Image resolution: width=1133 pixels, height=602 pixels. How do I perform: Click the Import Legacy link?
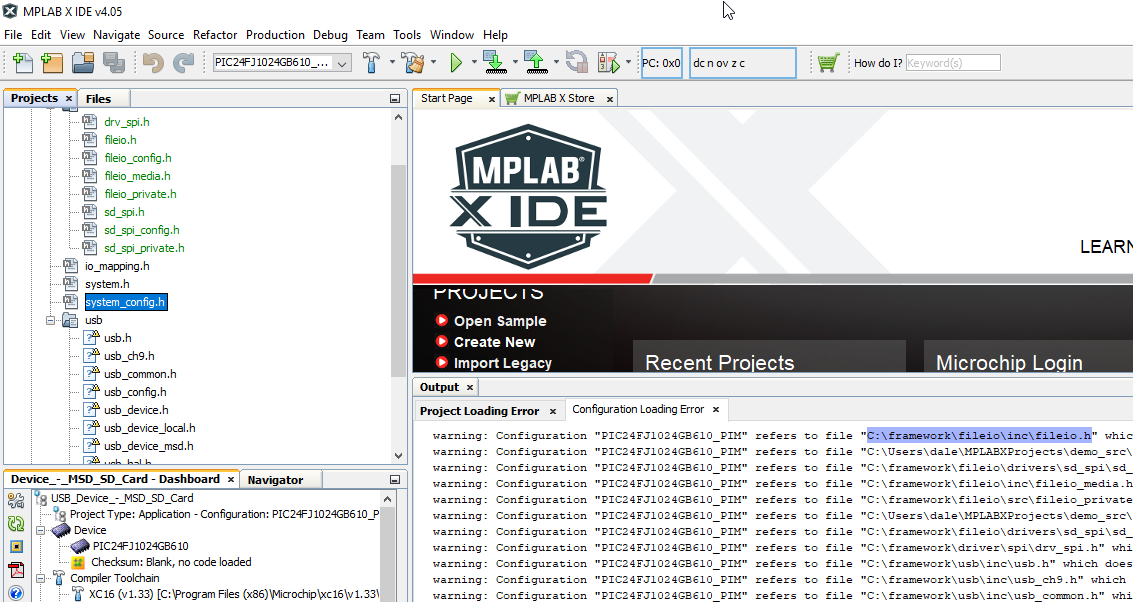point(502,363)
